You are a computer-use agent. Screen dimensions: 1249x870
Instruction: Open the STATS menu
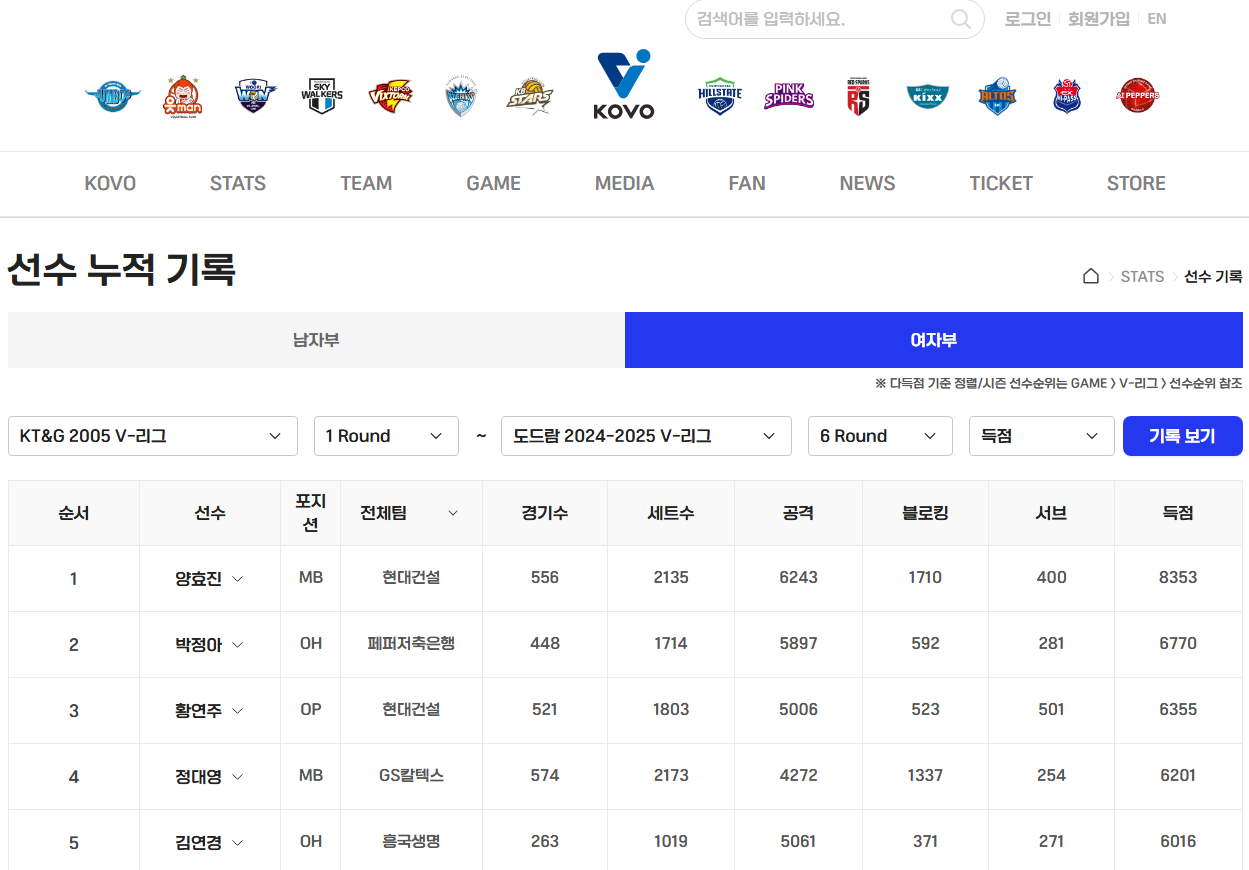click(237, 184)
